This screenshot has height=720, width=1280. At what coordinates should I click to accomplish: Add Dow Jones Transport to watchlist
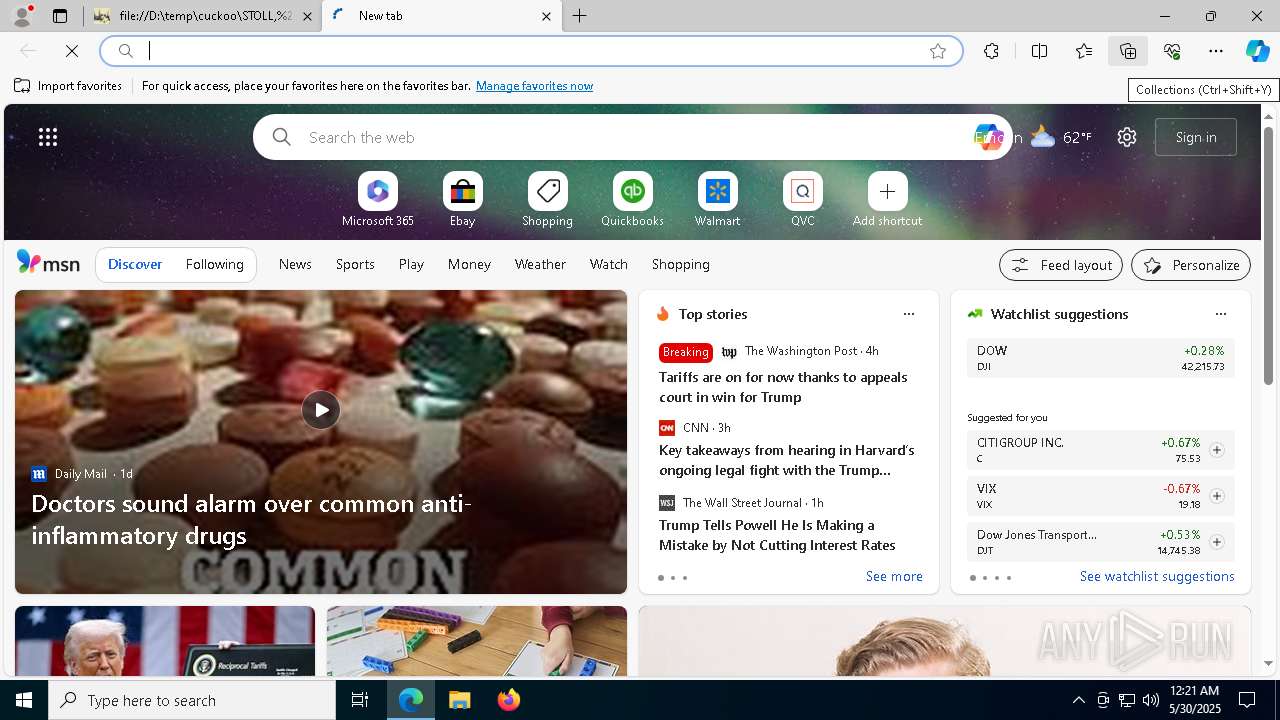1217,542
